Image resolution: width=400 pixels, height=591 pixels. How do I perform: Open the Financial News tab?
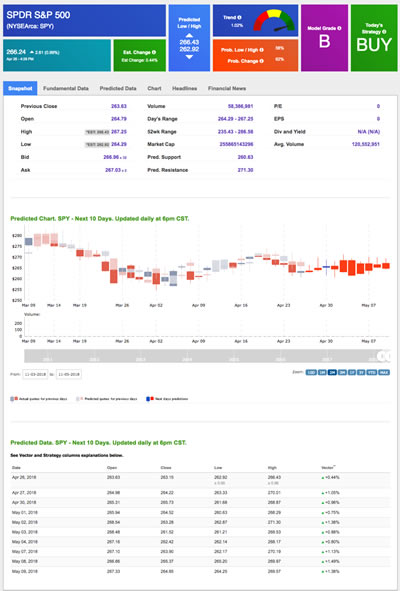coord(227,88)
